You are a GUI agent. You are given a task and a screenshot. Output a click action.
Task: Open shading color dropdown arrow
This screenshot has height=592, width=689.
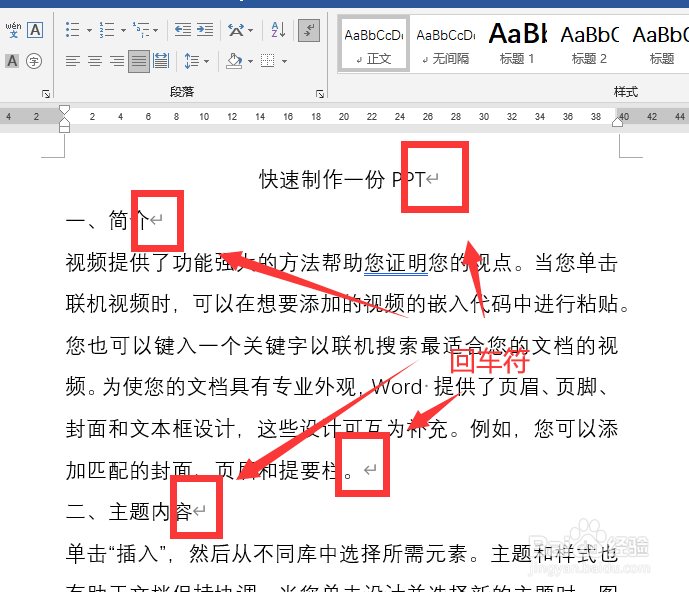point(250,61)
